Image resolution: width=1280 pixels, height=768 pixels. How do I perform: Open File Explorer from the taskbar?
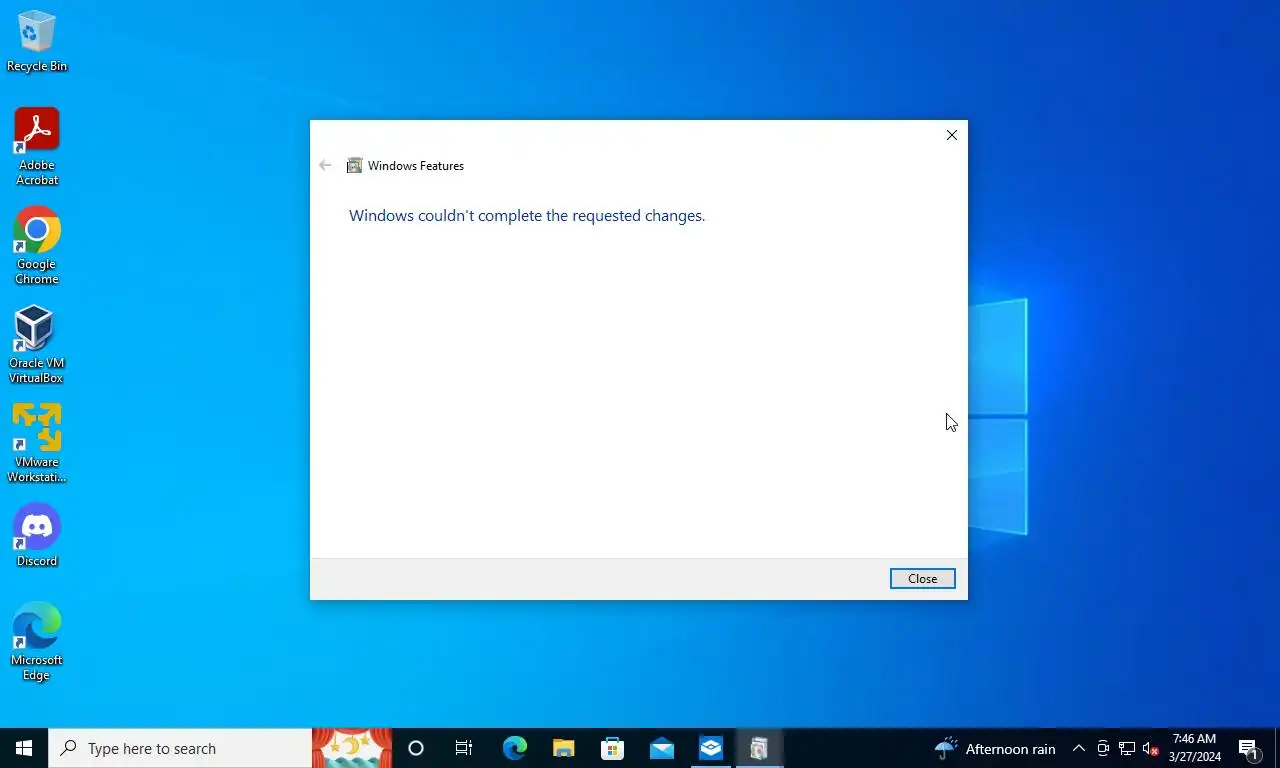tap(563, 748)
